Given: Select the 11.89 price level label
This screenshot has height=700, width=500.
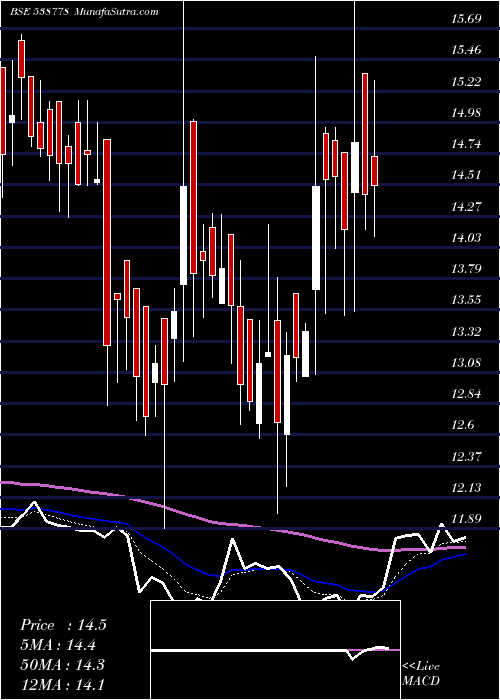Looking at the screenshot, I should [x=467, y=519].
